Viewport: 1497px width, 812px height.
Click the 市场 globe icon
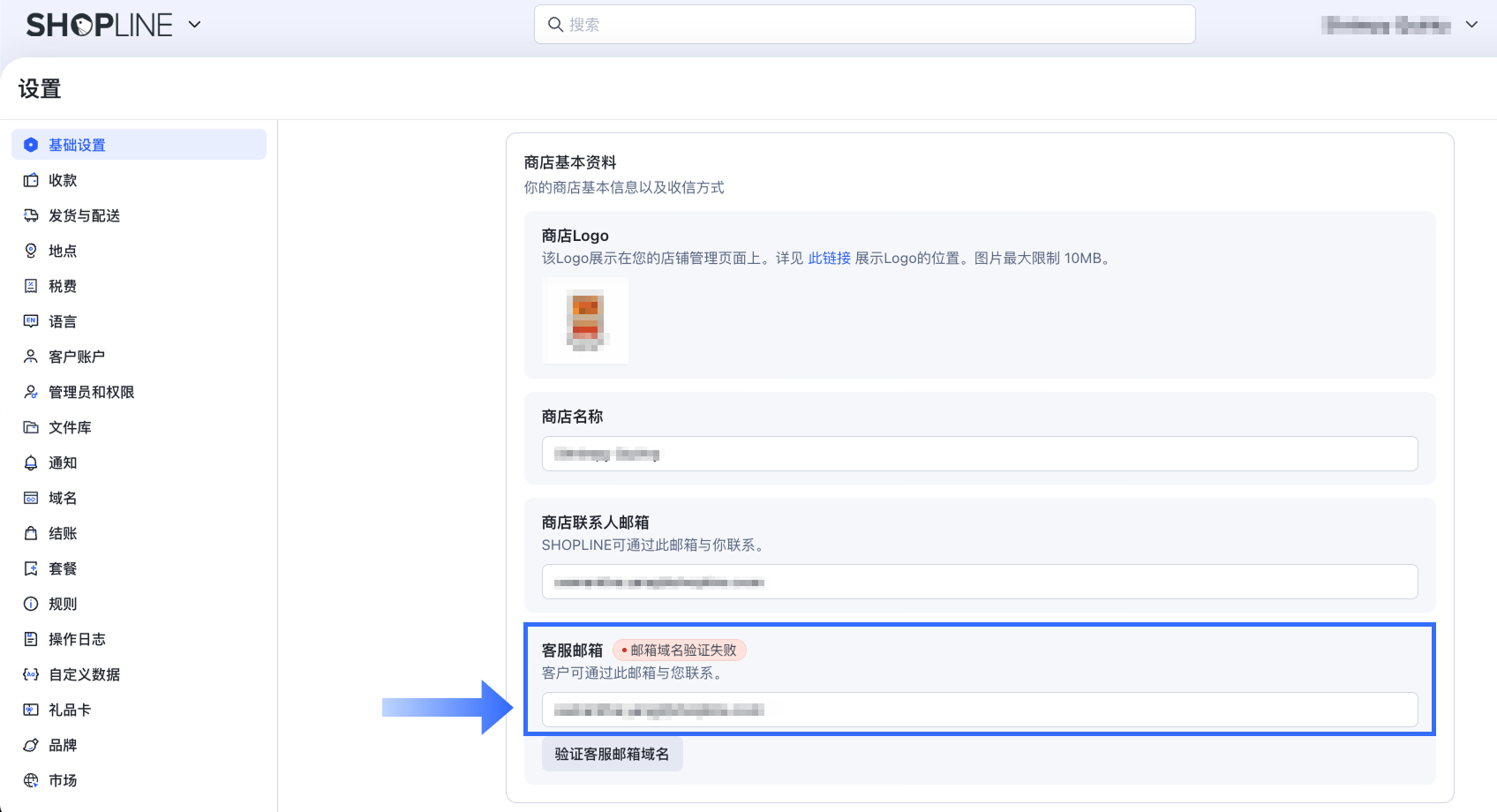coord(31,780)
